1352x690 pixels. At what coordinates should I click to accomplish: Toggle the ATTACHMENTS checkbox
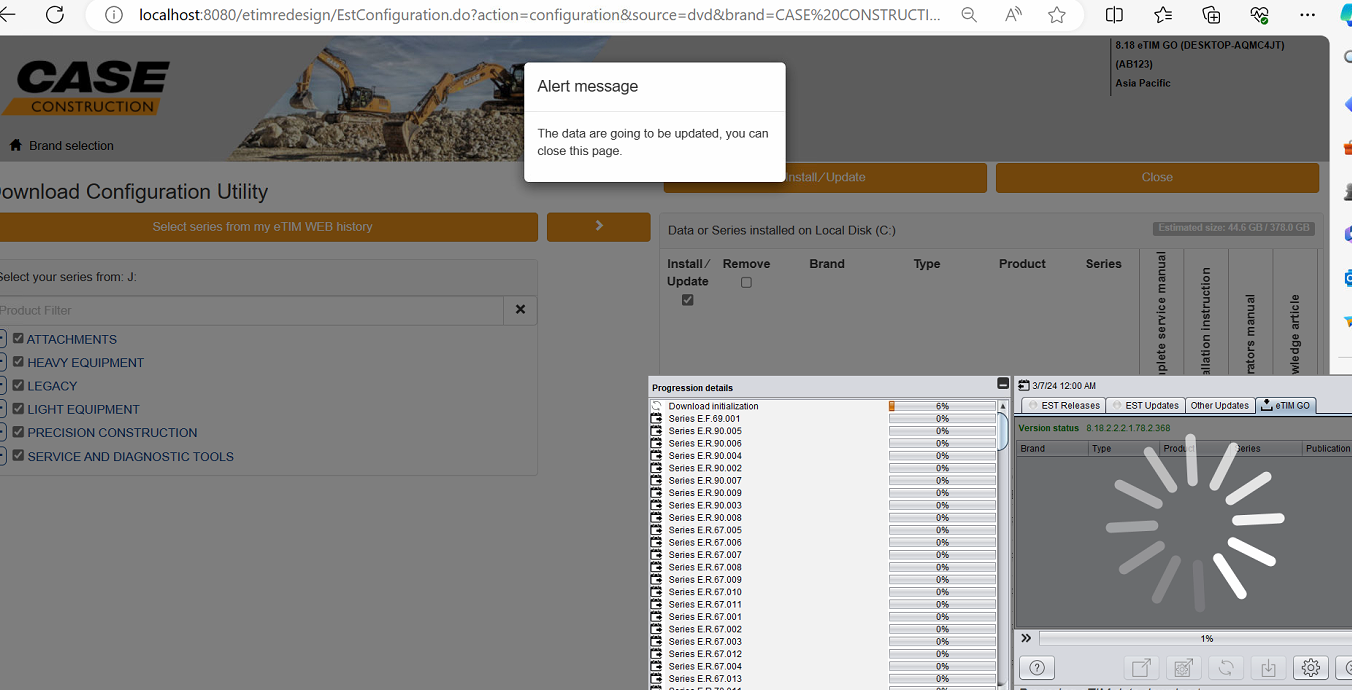(18, 338)
